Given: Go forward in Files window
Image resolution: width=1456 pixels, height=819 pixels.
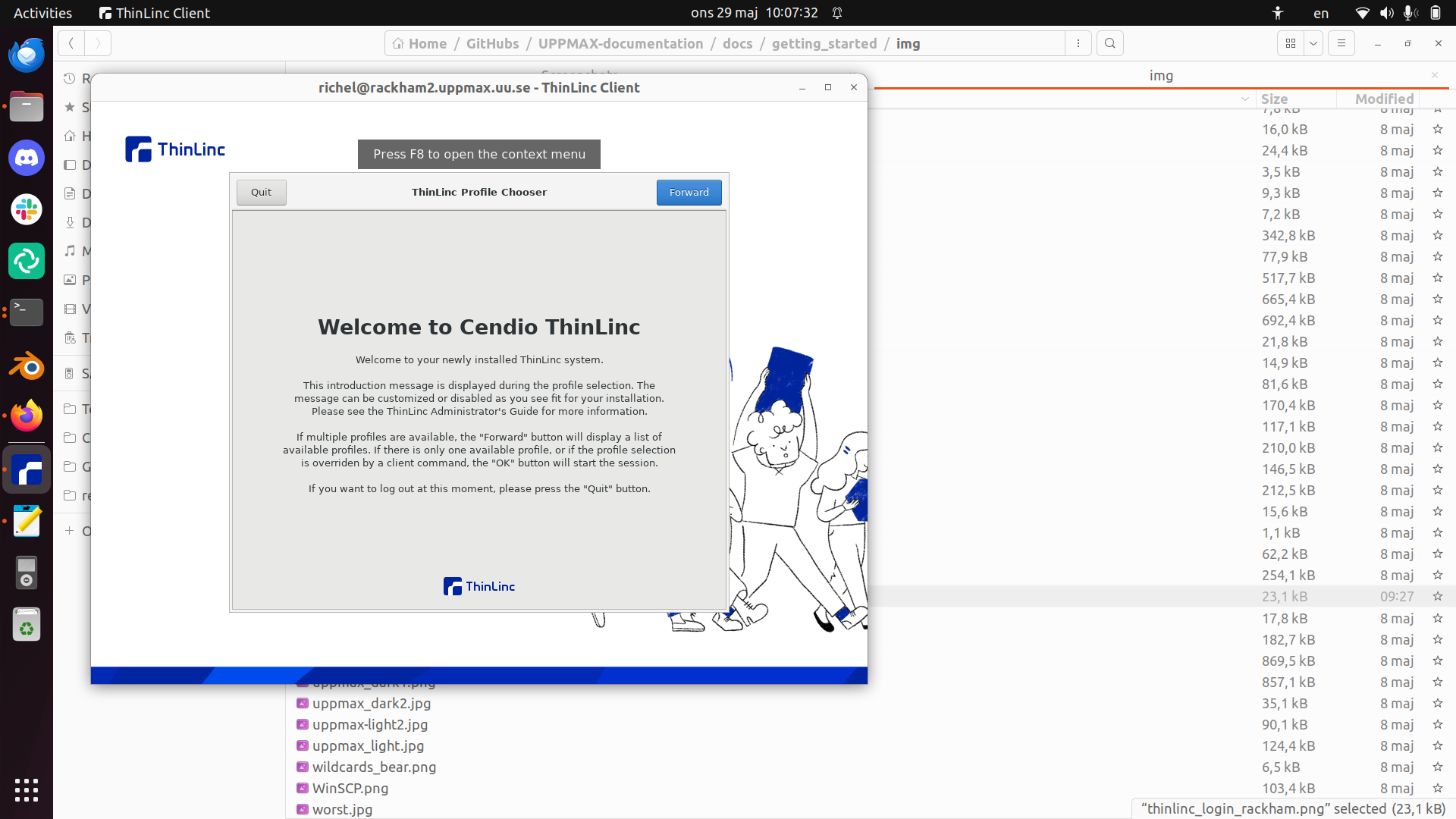Looking at the screenshot, I should point(98,43).
